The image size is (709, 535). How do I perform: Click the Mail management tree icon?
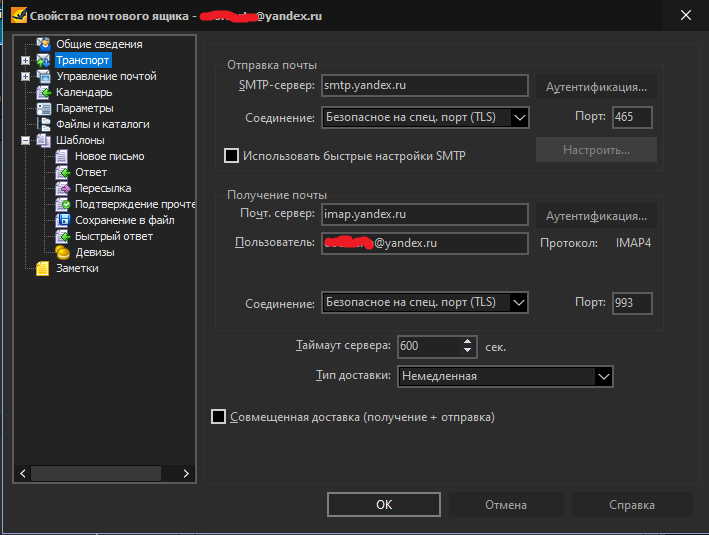click(x=43, y=76)
